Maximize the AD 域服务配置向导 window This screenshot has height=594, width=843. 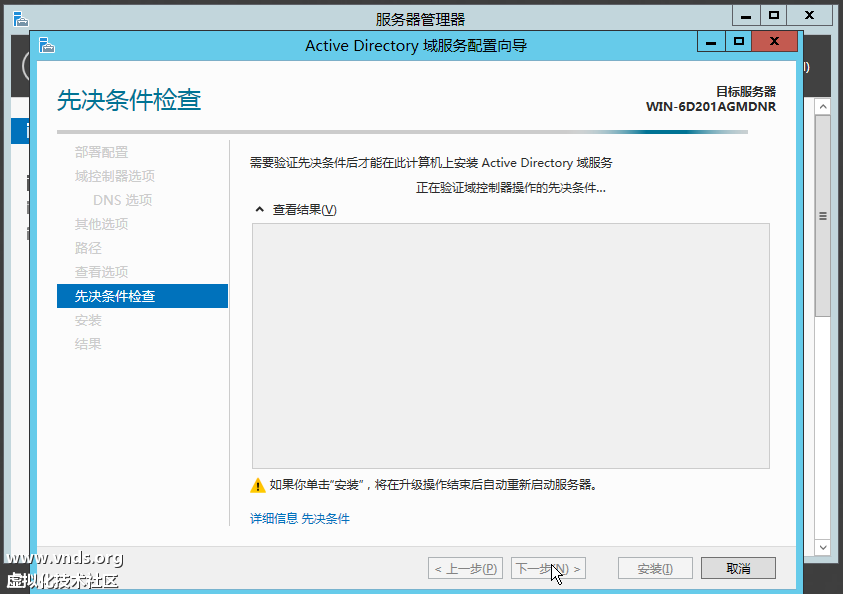tap(738, 41)
